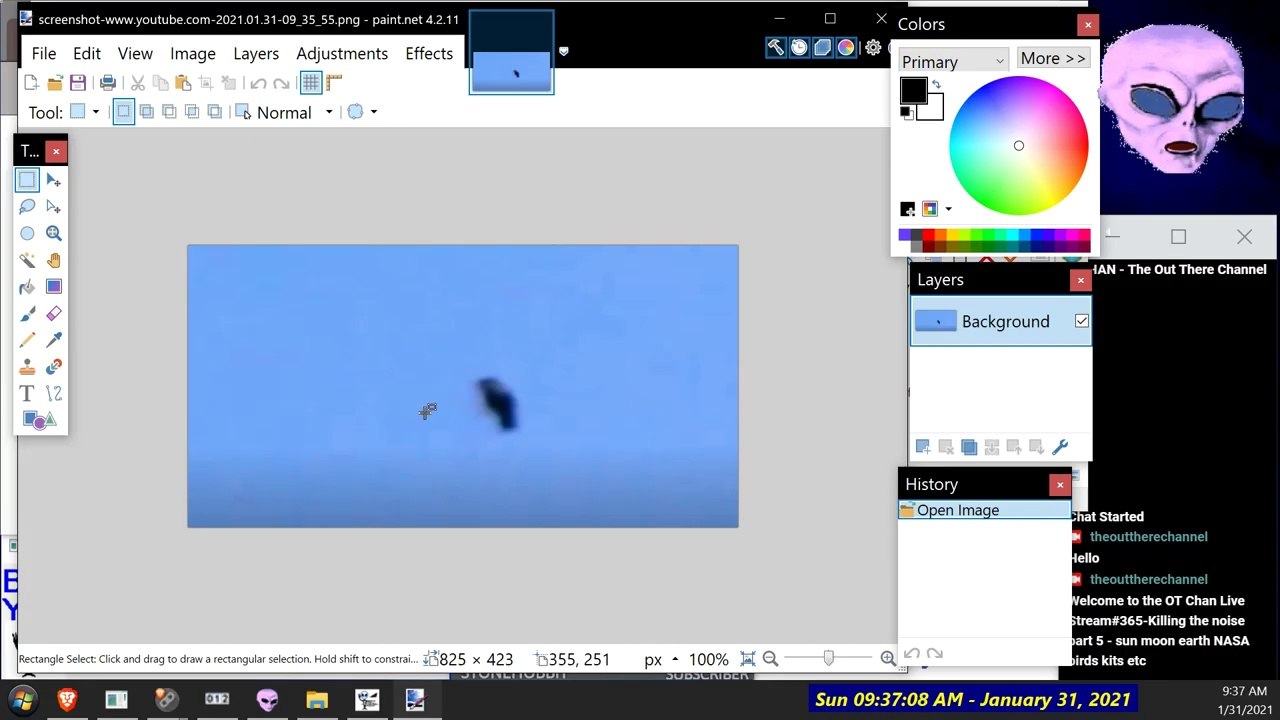Open the Layers menu
1280x720 pixels.
coord(256,53)
